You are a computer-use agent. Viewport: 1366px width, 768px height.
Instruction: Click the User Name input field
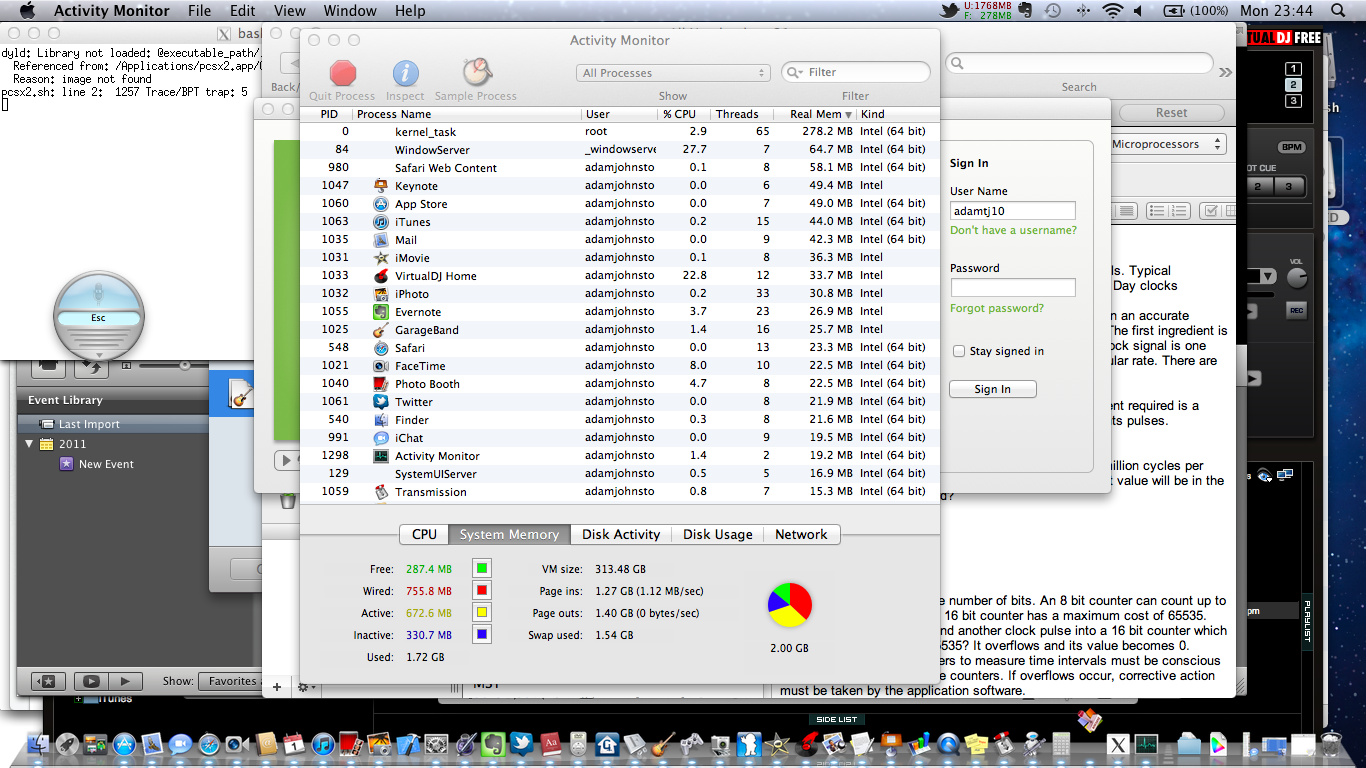[x=1013, y=211]
